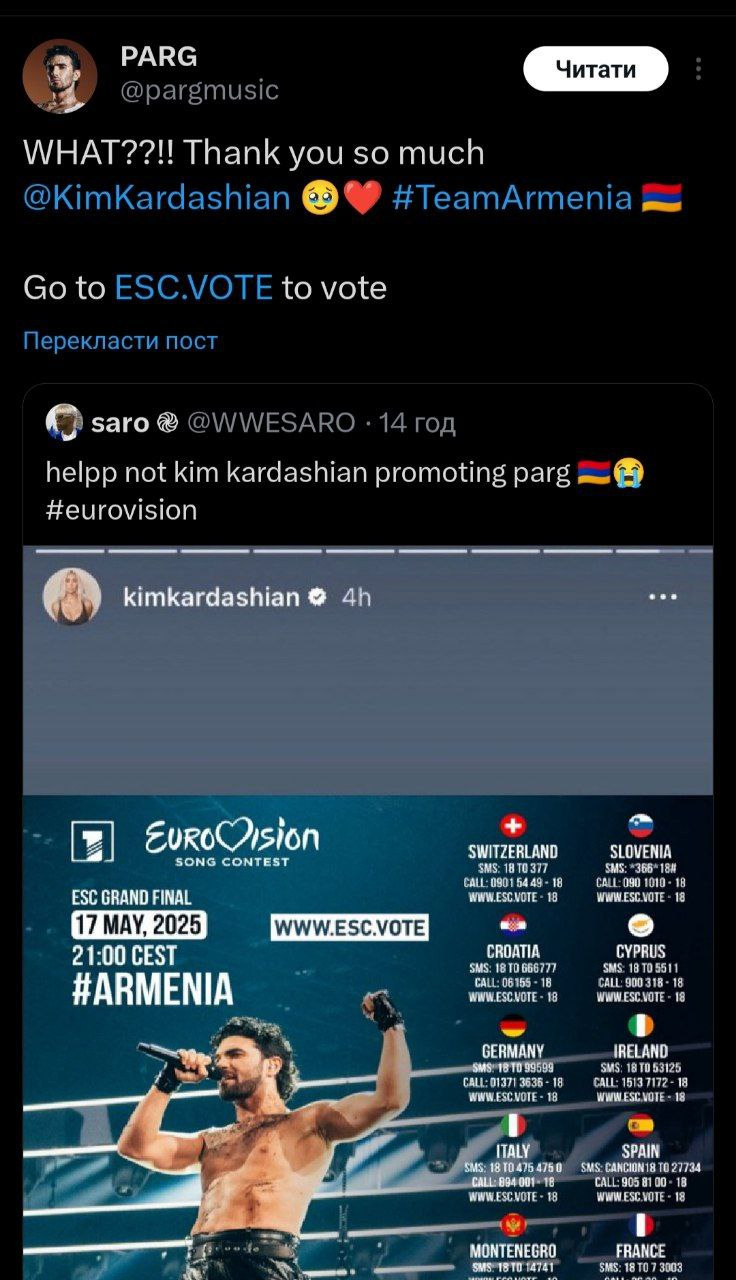
Task: Tap the story progress bar segments
Action: 368,551
